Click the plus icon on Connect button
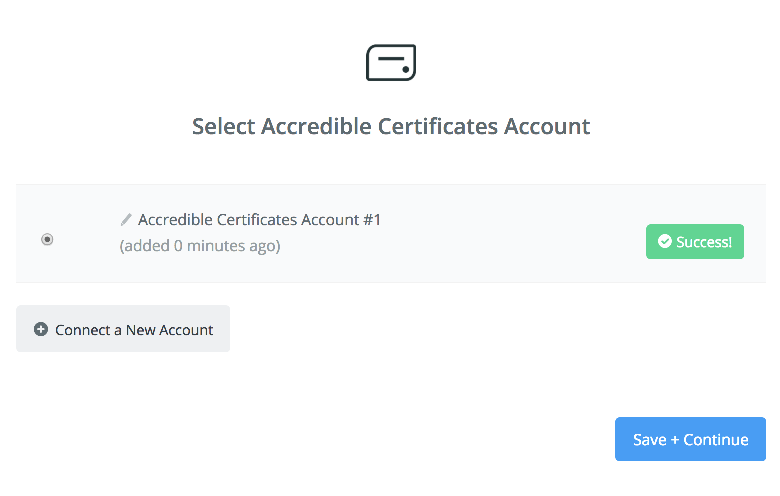Image resolution: width=780 pixels, height=496 pixels. coord(41,329)
